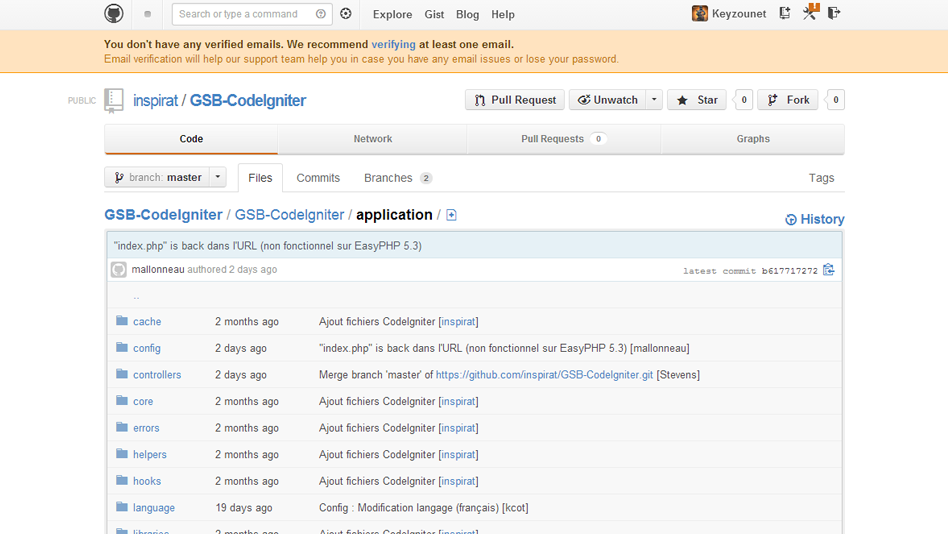Open the Help menu item

(502, 15)
